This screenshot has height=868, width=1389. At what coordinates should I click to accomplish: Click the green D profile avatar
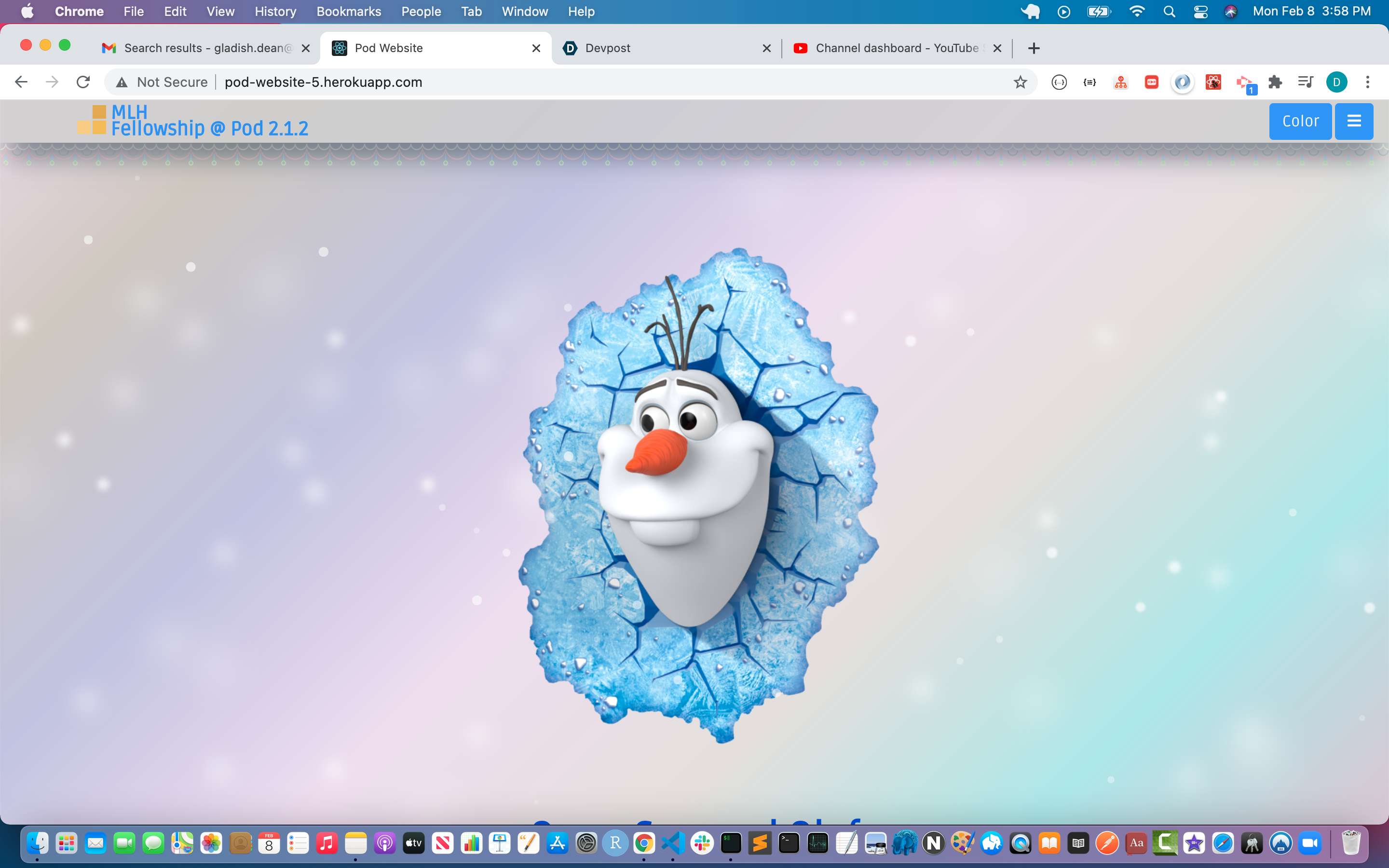pos(1336,82)
